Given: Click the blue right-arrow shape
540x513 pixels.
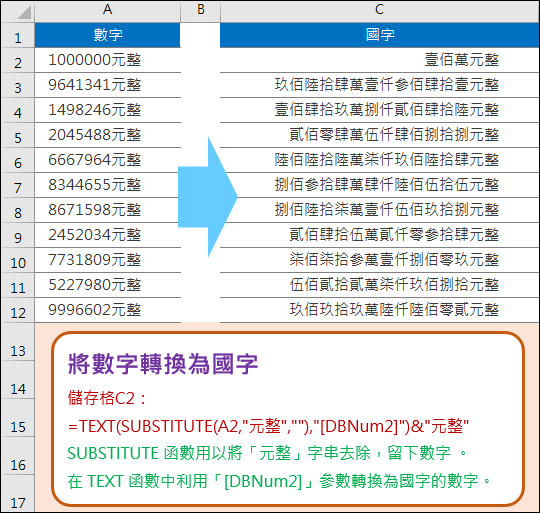Looking at the screenshot, I should point(208,197).
